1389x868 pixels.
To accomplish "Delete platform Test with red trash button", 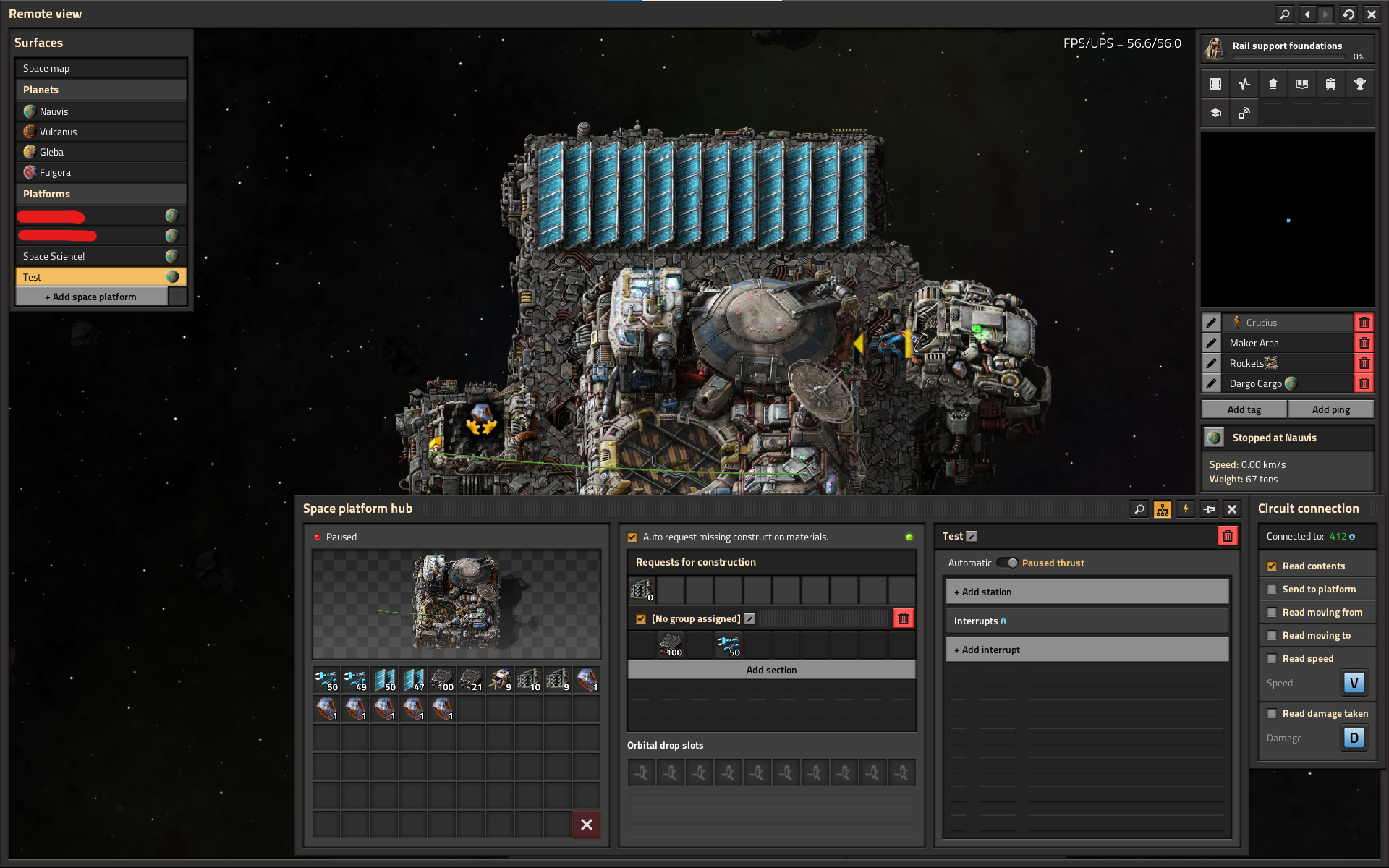I will 1228,536.
